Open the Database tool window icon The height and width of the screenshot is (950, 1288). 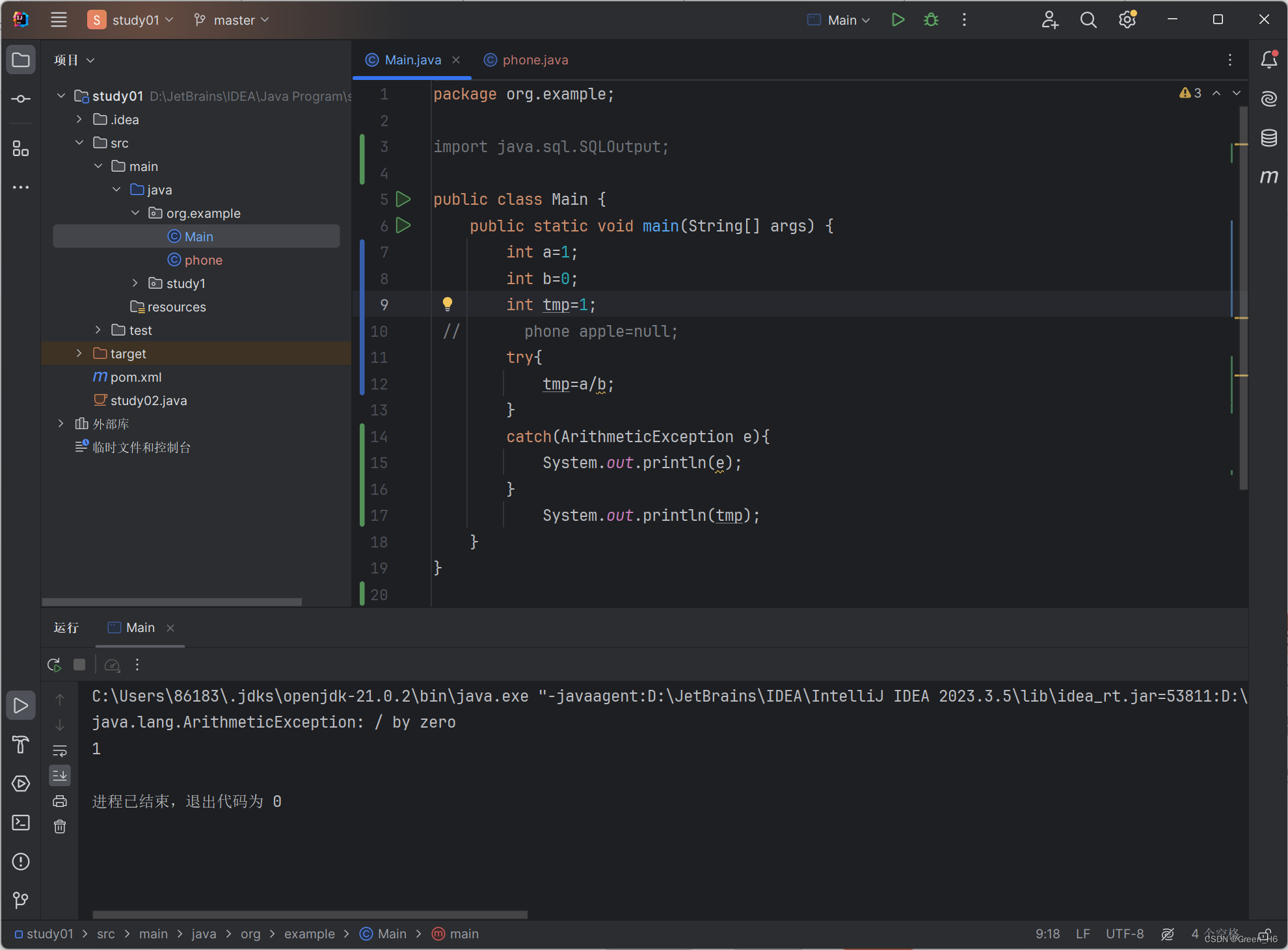pos(1268,138)
